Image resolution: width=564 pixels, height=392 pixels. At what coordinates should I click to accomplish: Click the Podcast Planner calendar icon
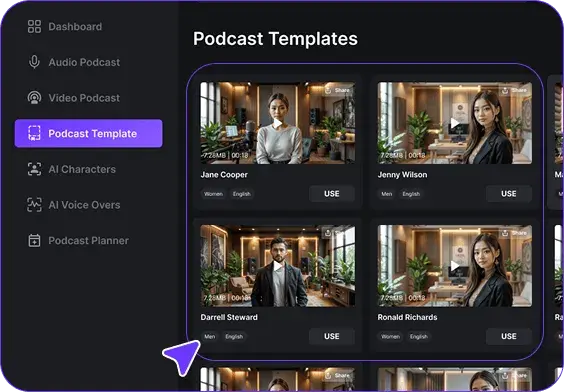pyautogui.click(x=34, y=241)
